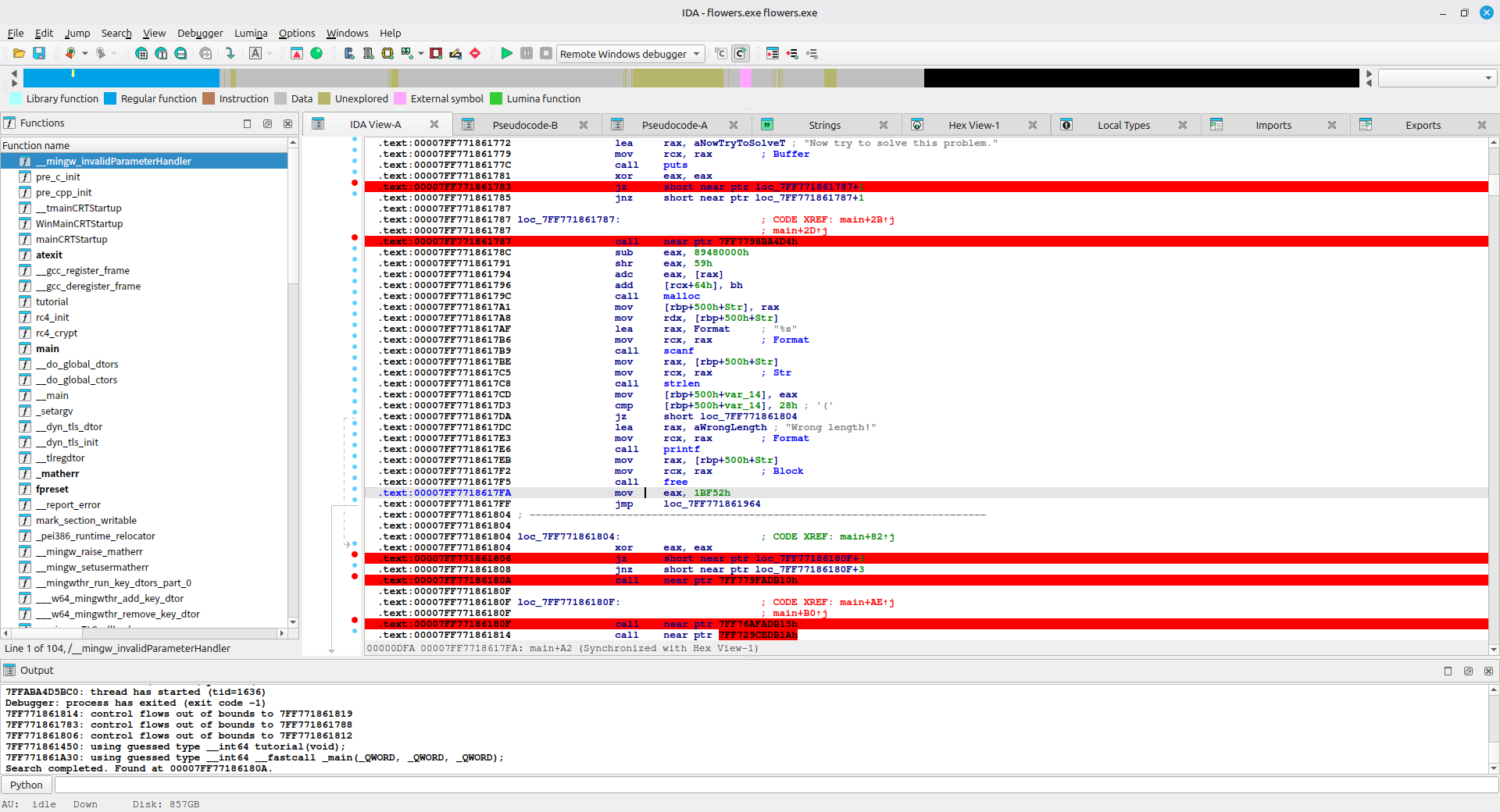Toggle the breakpoint dot at address 7FF771861783

click(x=355, y=183)
